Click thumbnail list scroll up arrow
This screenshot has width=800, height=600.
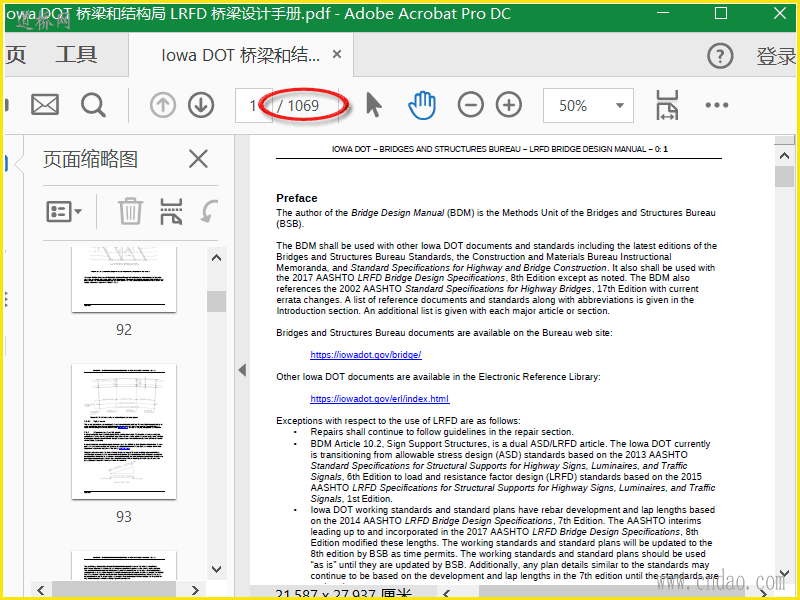pyautogui.click(x=216, y=258)
